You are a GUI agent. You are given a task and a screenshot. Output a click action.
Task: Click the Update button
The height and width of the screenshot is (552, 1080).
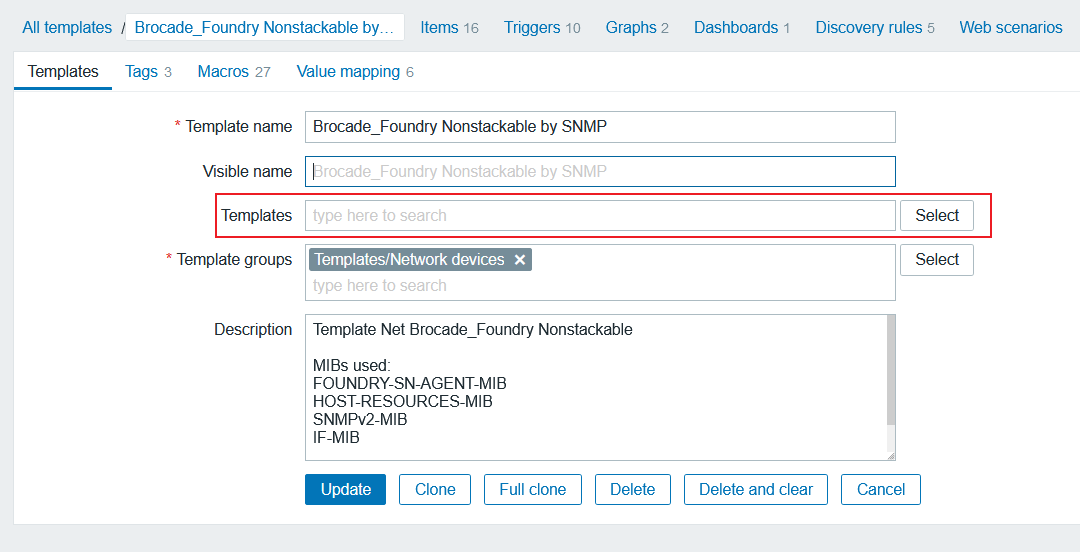tap(345, 489)
